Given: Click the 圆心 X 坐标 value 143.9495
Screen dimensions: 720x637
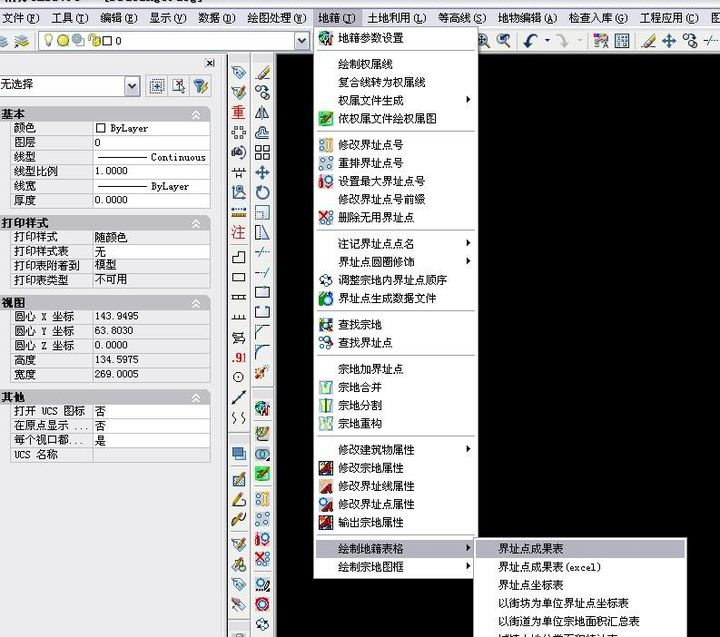Looking at the screenshot, I should point(152,316).
